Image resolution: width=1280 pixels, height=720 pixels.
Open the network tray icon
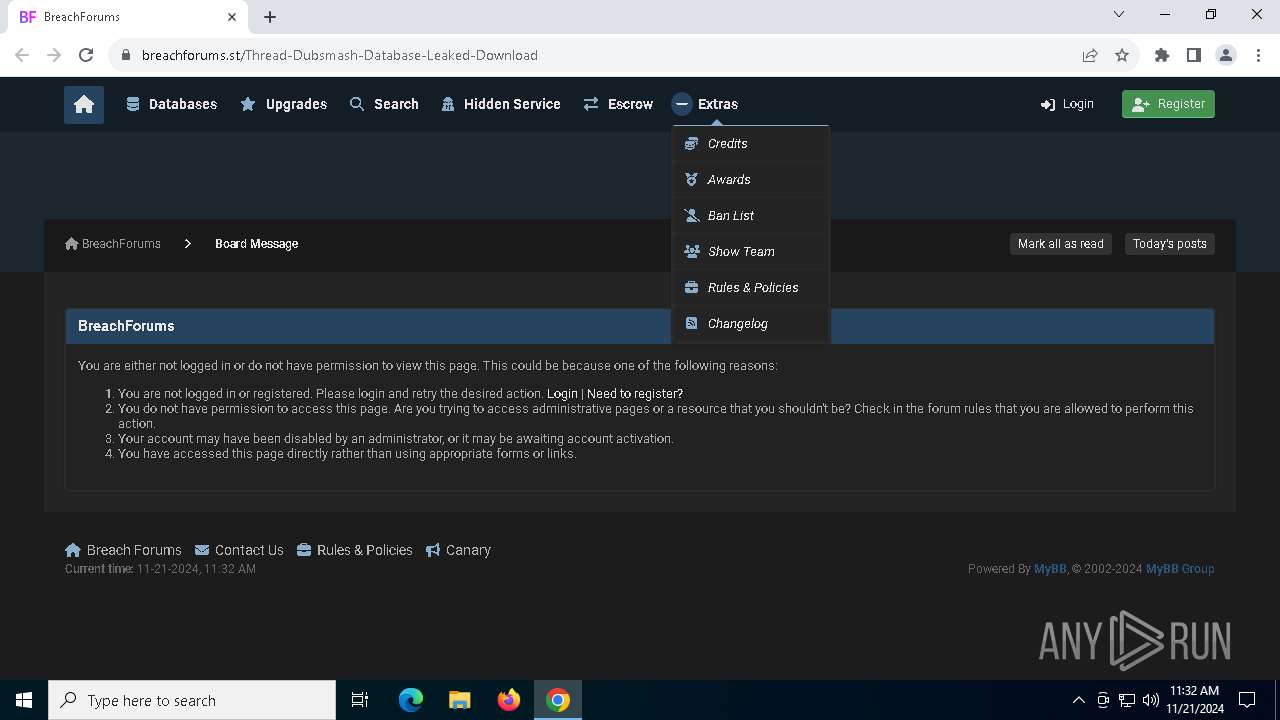(1126, 700)
